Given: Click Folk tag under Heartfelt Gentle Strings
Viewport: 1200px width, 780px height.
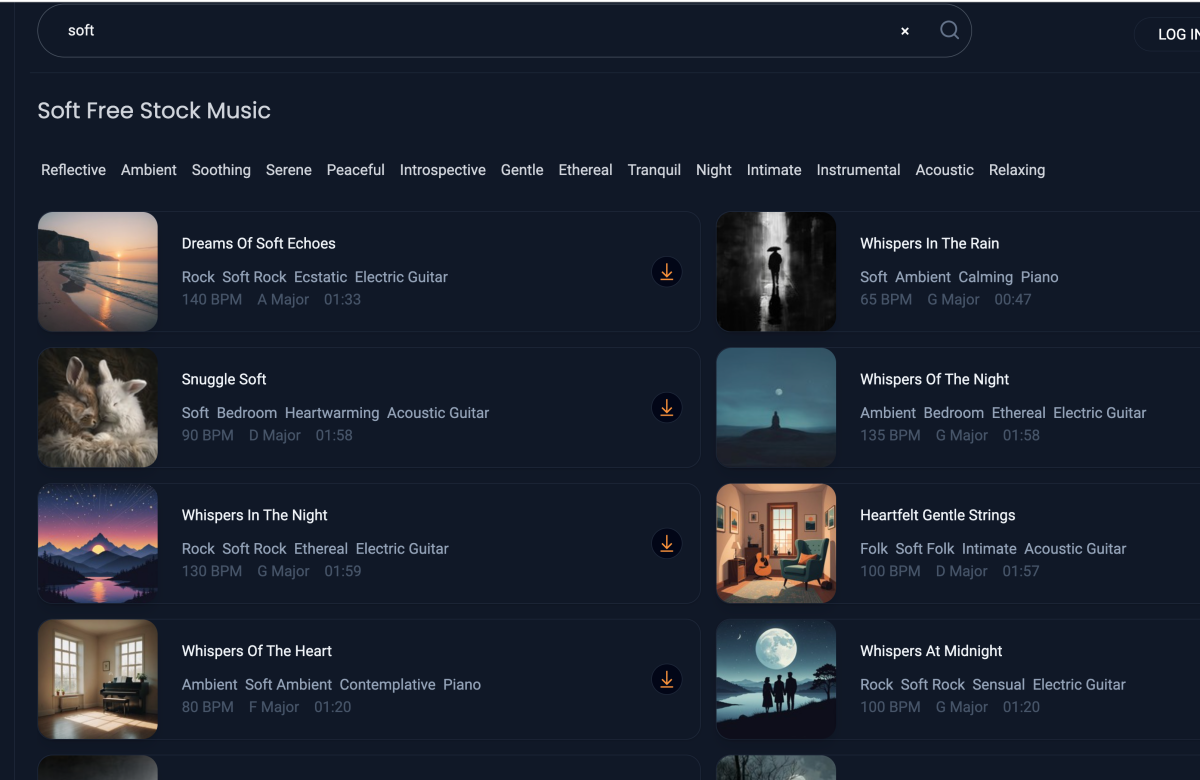Looking at the screenshot, I should click(x=874, y=549).
